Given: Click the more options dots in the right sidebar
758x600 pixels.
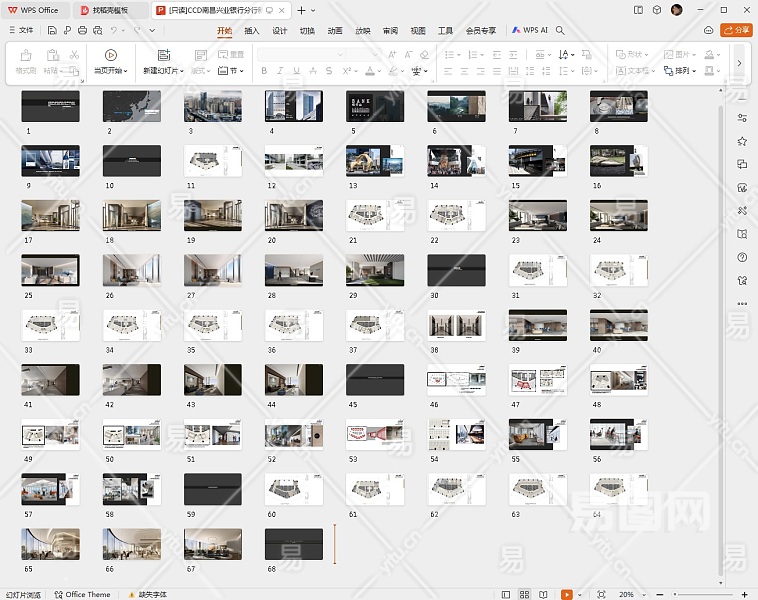Looking at the screenshot, I should click(741, 303).
